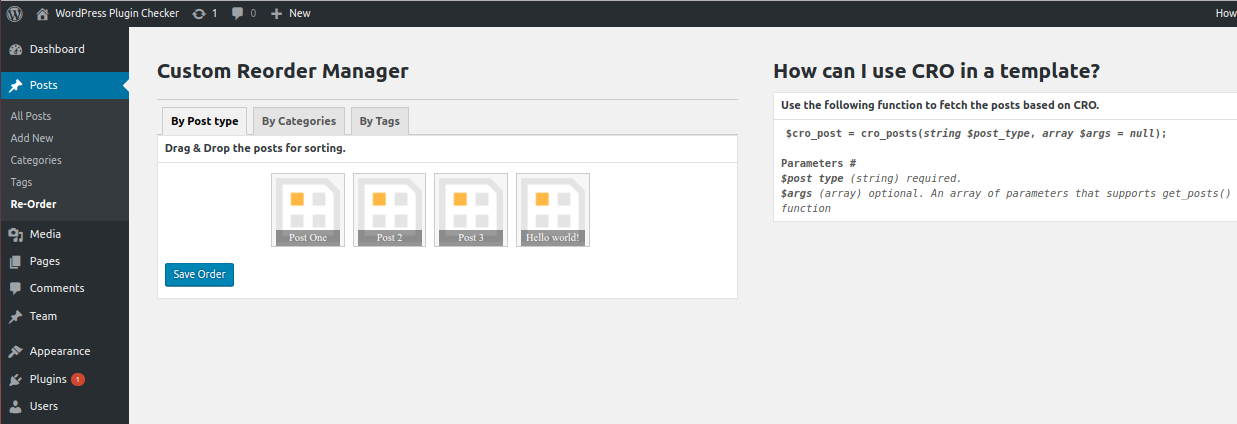Switch to the By Categories tab
Viewport: 1237px width, 424px height.
[x=299, y=121]
